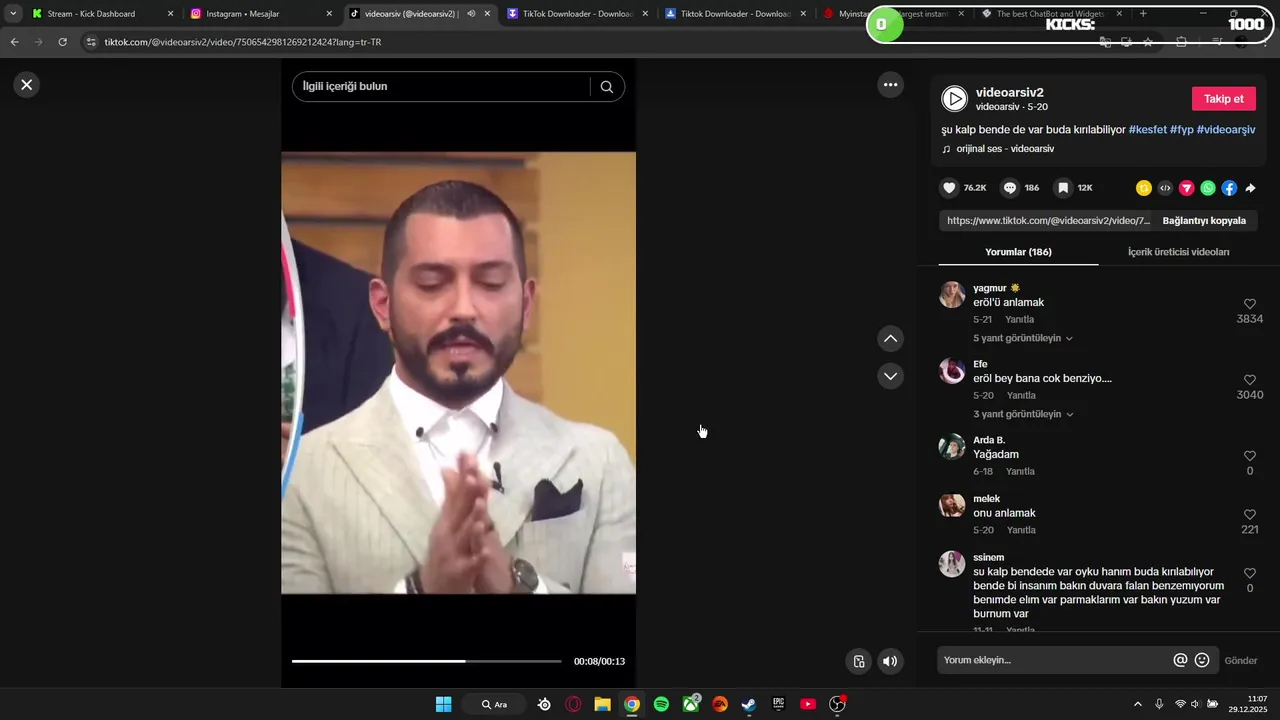The height and width of the screenshot is (720, 1280).
Task: Open Chrome tab search dropdown arrow
Action: 13,14
